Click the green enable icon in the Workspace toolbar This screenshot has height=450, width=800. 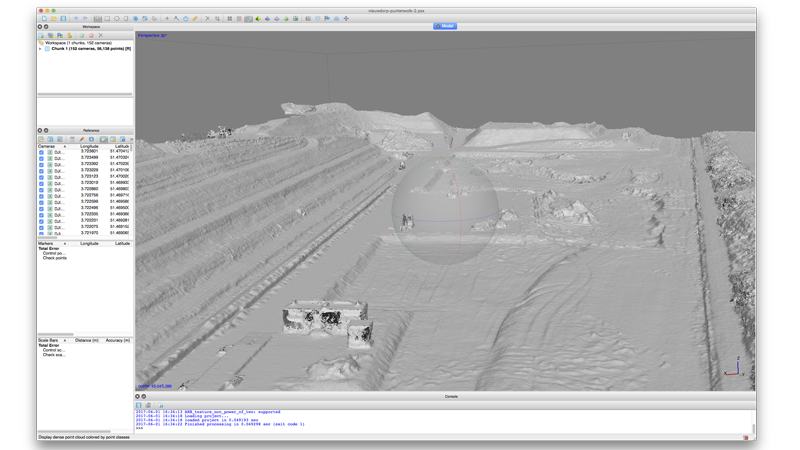pyautogui.click(x=82, y=35)
